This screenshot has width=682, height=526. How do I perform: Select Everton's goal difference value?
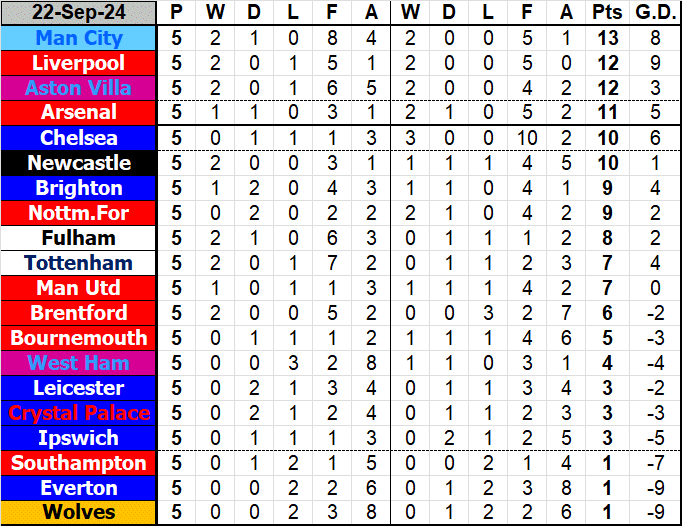[x=654, y=488]
